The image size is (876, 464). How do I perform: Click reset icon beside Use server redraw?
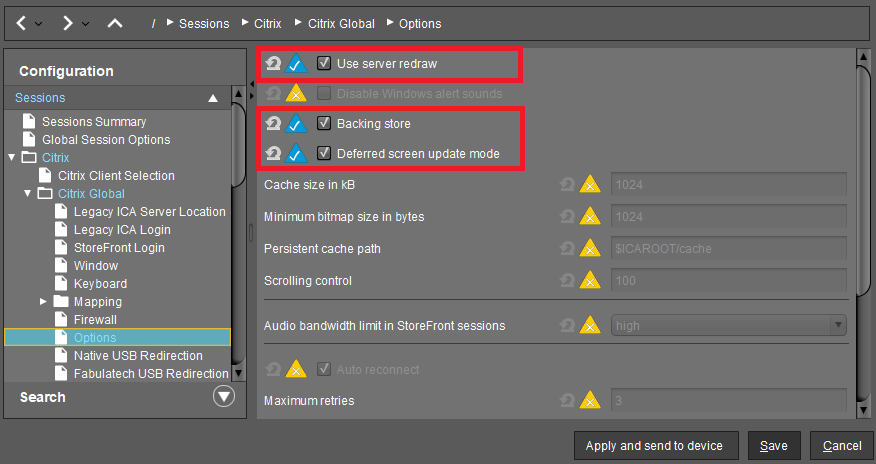click(x=273, y=64)
